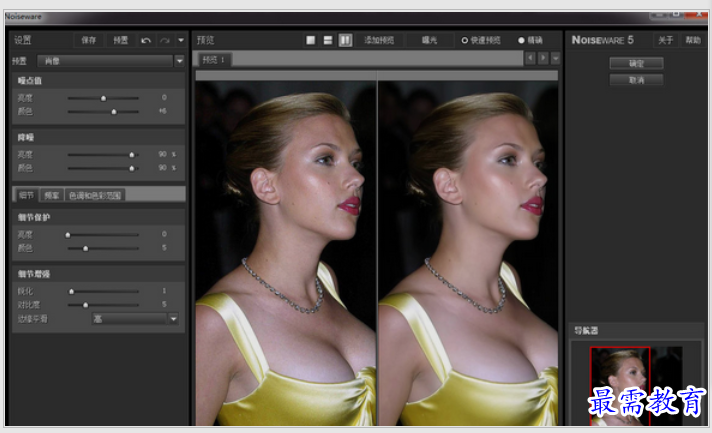Open the 预置 preset dropdown arrow

[x=179, y=61]
